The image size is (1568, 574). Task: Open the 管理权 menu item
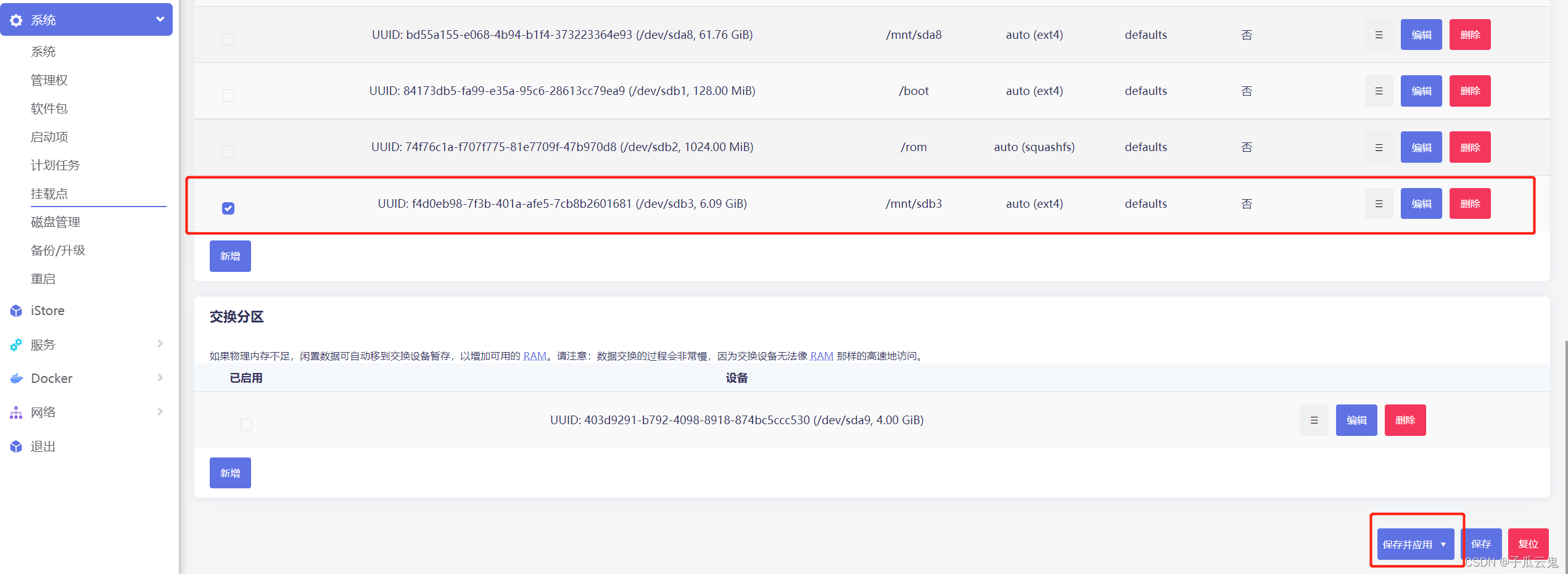click(49, 80)
